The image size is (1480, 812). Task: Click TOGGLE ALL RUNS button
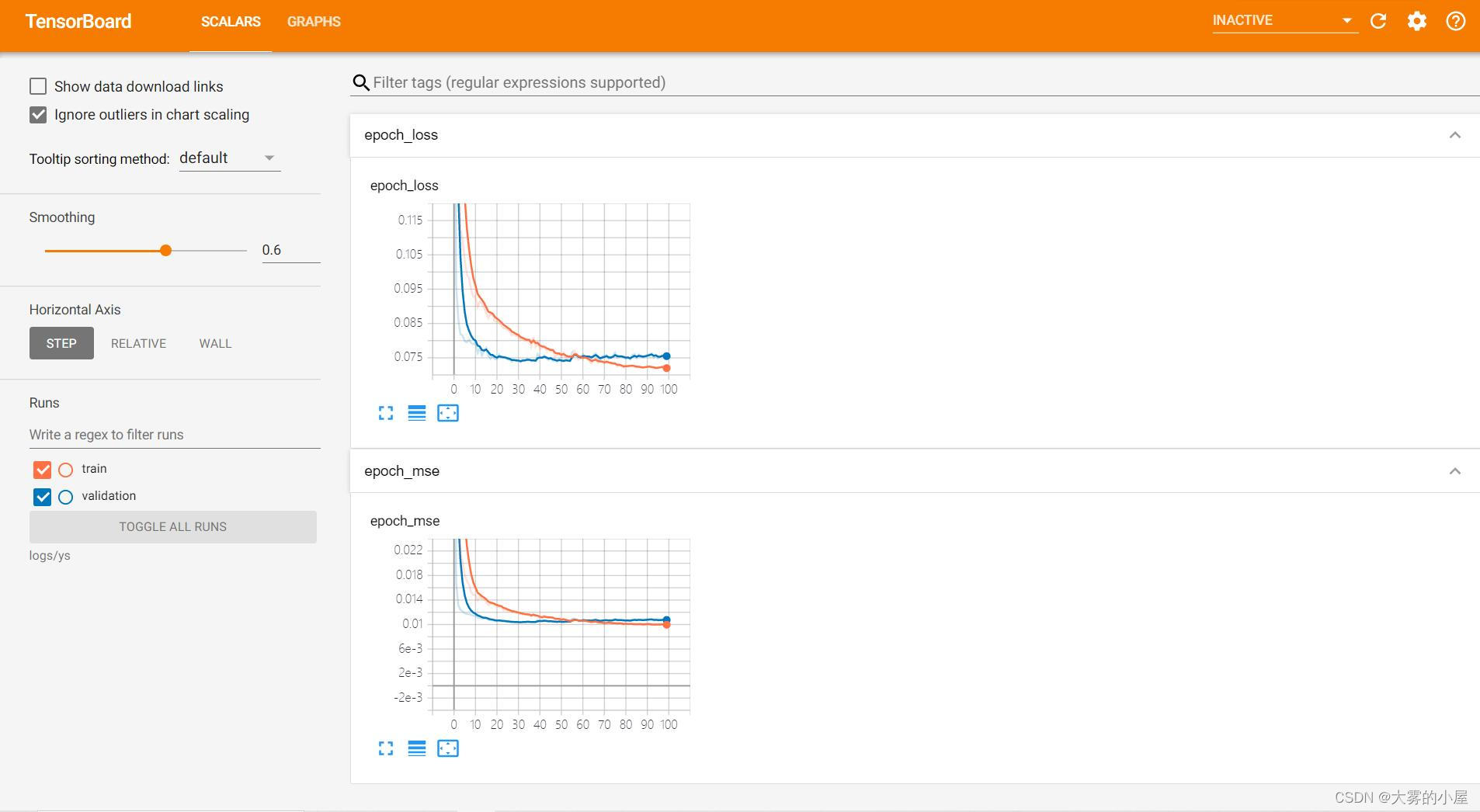point(173,526)
